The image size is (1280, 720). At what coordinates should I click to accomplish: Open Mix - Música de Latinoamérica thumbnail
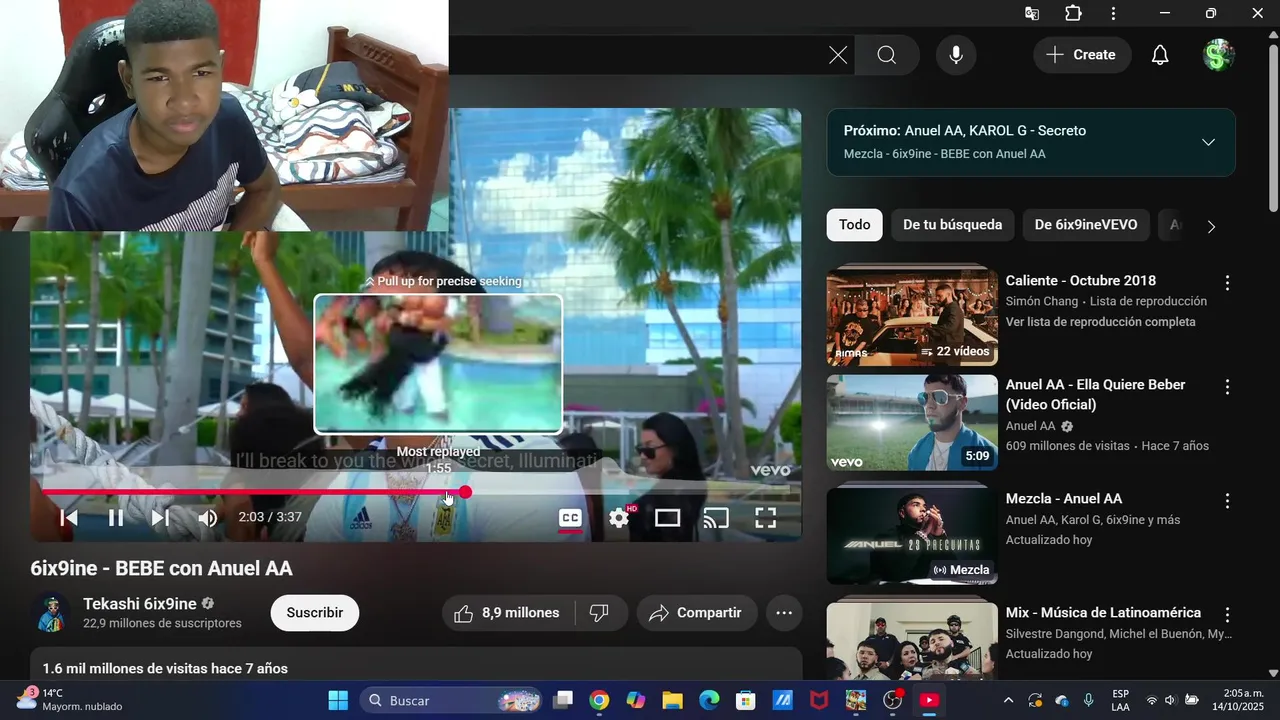click(912, 640)
